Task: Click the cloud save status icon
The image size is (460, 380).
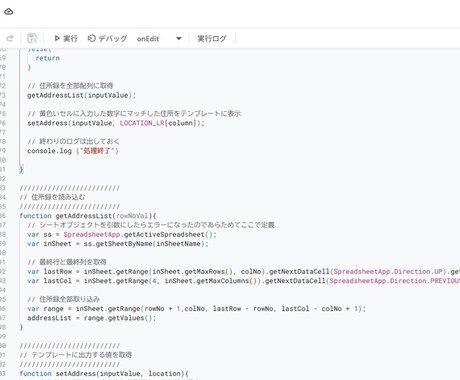Action: (9, 12)
